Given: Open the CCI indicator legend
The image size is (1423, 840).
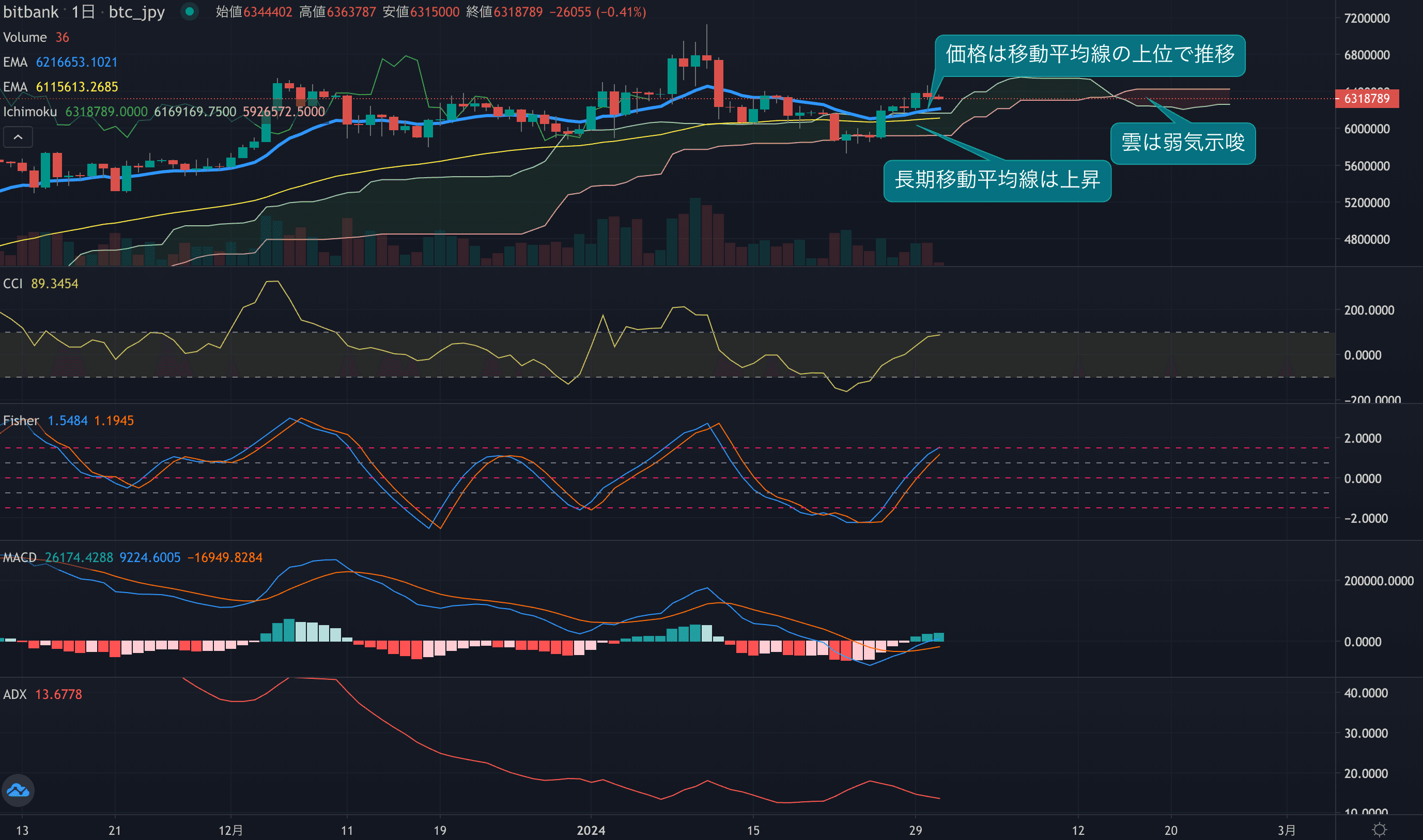Looking at the screenshot, I should point(12,284).
